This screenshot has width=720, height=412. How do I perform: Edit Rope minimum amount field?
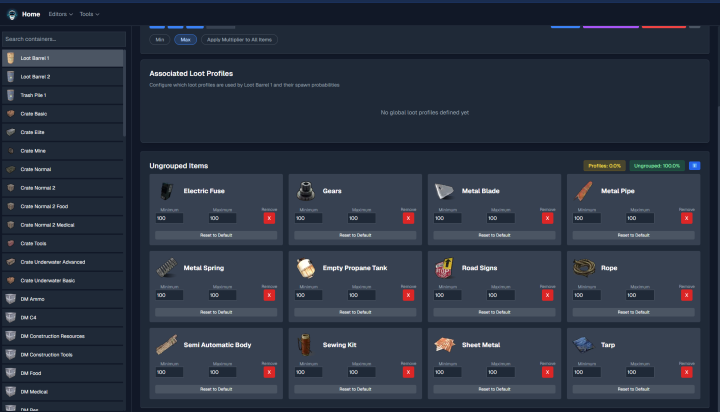click(586, 295)
